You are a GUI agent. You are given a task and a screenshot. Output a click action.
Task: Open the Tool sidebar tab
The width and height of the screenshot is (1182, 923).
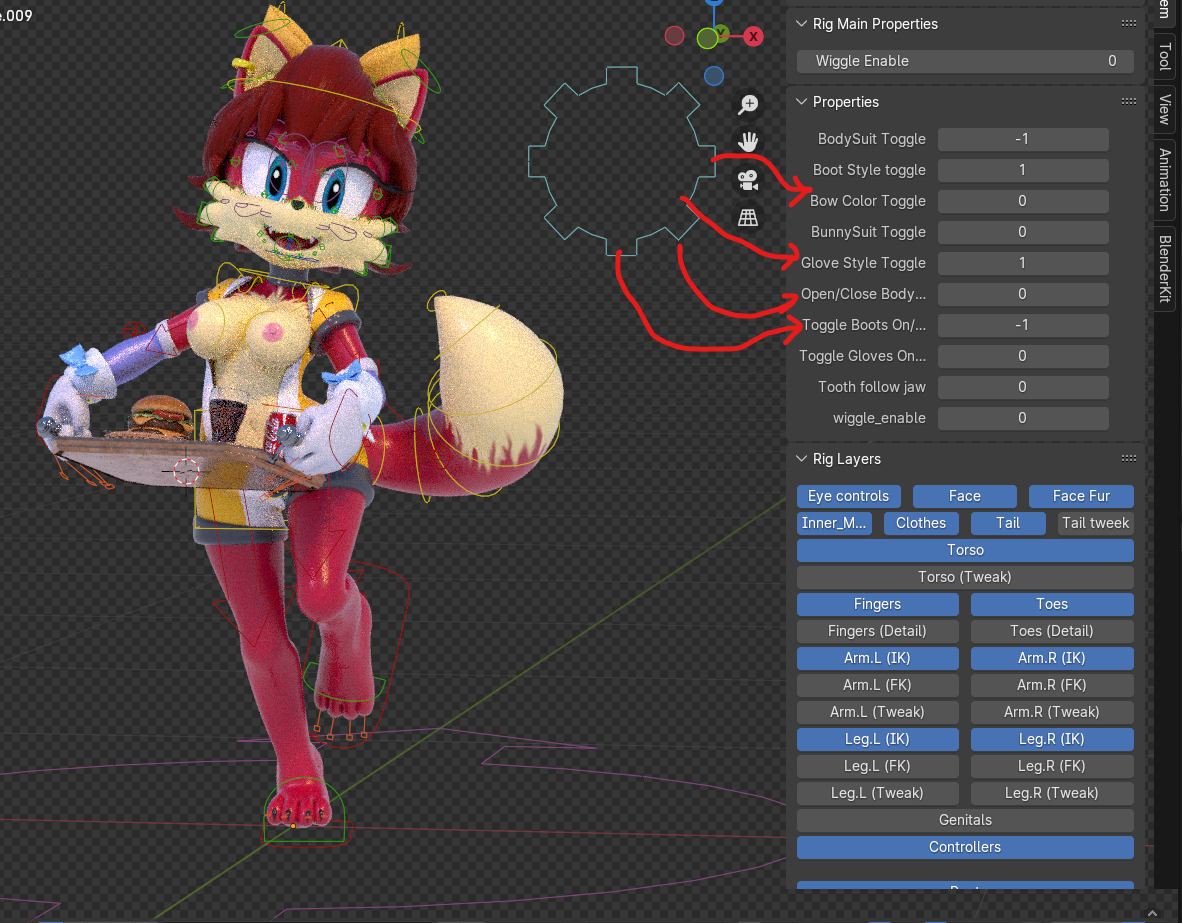[1165, 55]
